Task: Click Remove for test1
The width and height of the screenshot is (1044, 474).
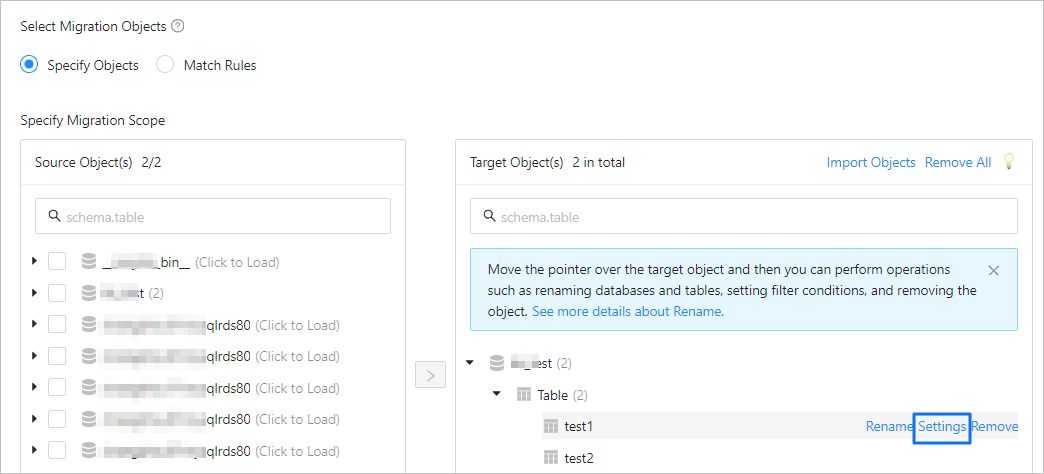Action: 995,426
